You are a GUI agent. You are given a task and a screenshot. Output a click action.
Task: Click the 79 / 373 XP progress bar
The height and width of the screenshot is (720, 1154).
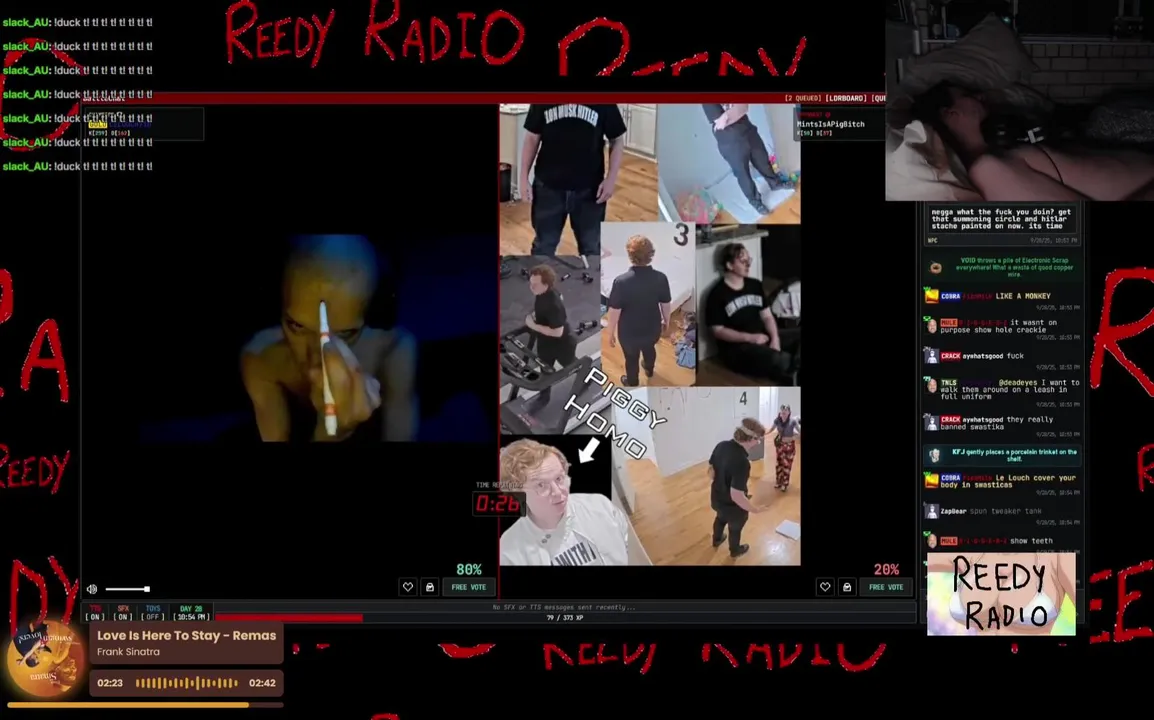click(564, 618)
